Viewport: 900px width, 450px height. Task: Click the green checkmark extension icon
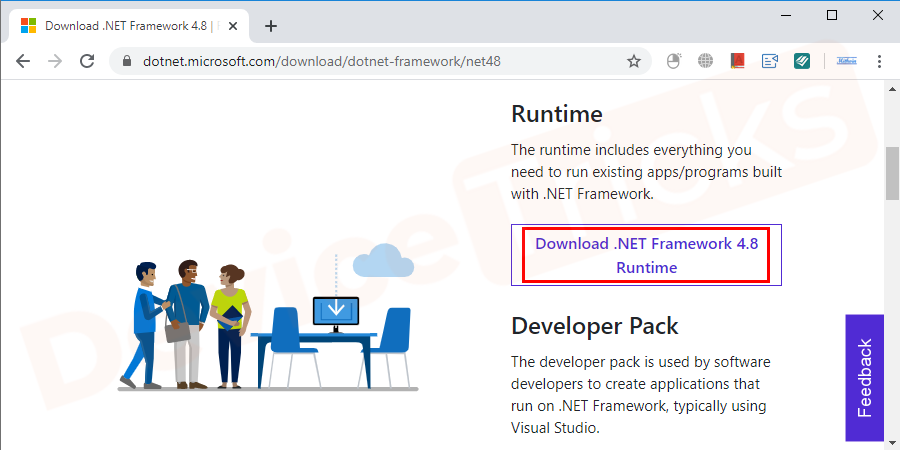[x=802, y=61]
